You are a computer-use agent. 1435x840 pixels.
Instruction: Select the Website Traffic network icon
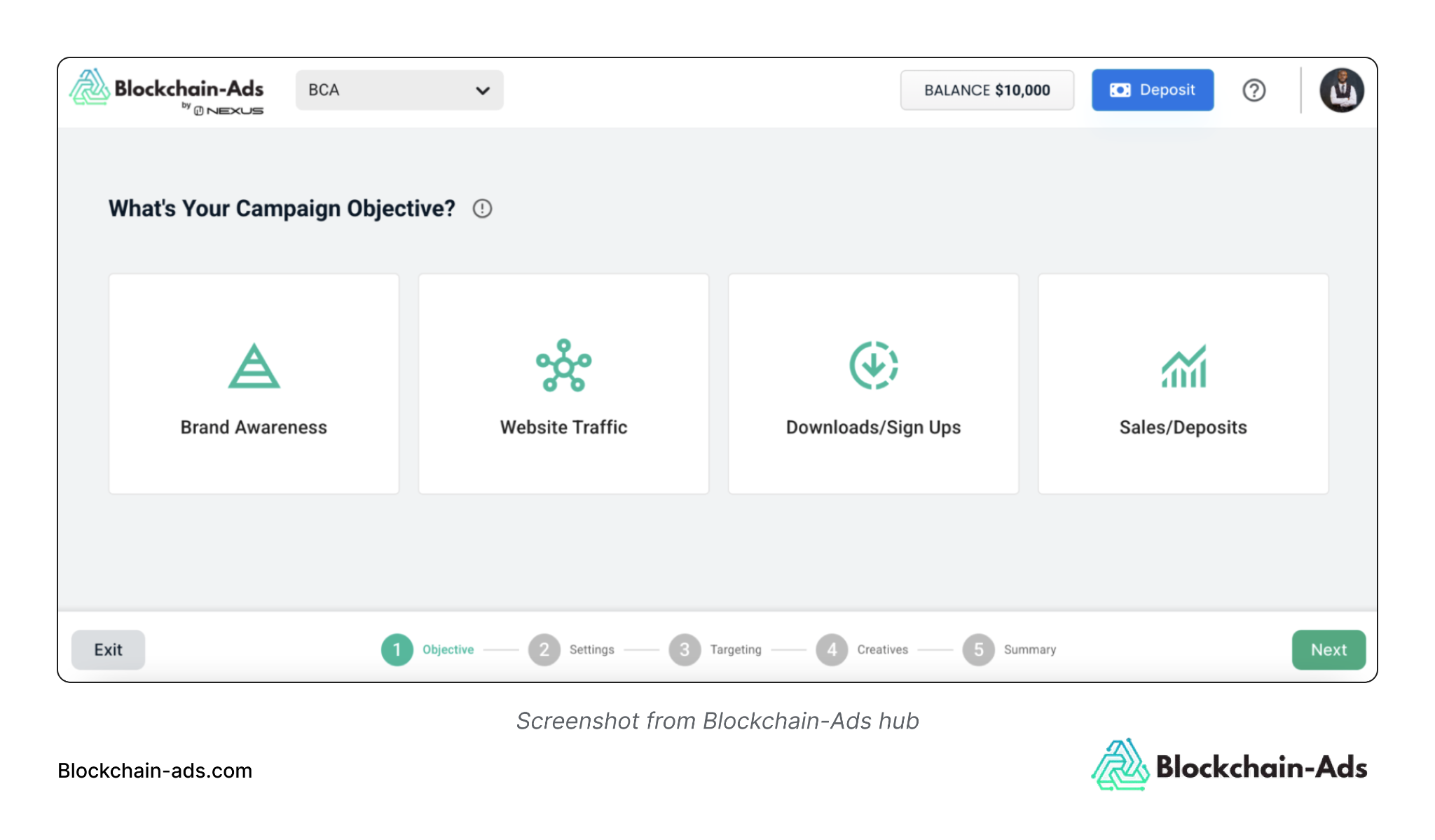click(563, 365)
